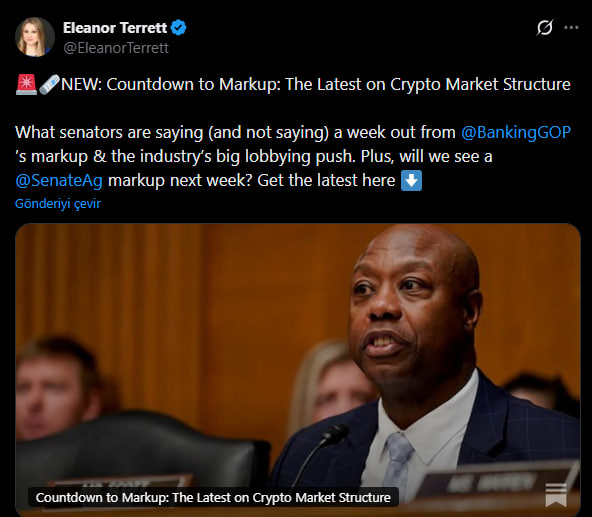Viewport: 592px width, 517px height.
Task: Click the Substack logo on the image corner
Action: (556, 495)
